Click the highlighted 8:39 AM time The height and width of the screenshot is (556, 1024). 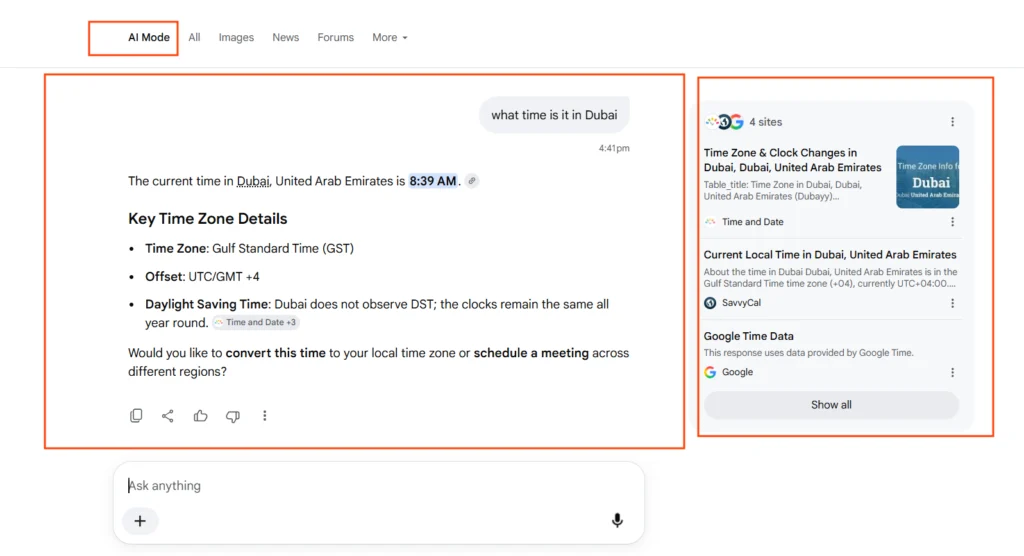pyautogui.click(x=433, y=181)
